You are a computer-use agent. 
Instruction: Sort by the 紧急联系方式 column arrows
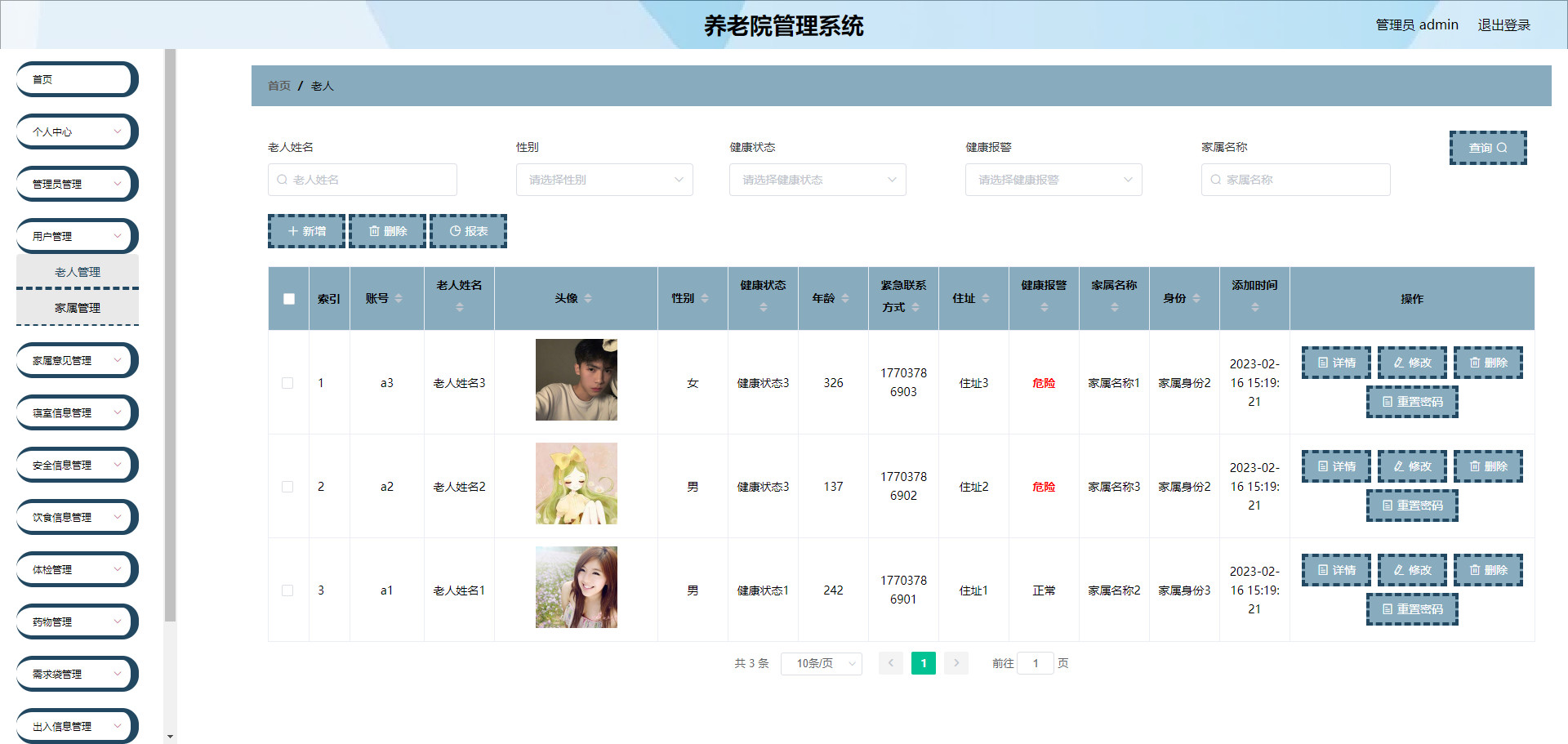[x=915, y=307]
